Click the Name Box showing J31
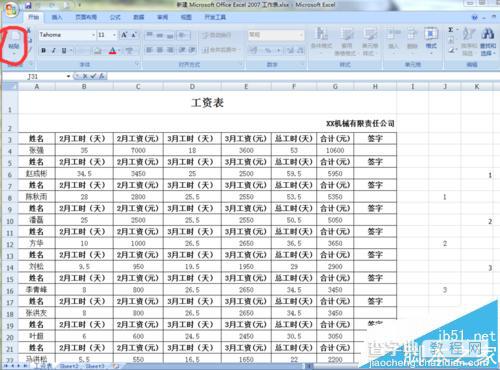 [35, 76]
